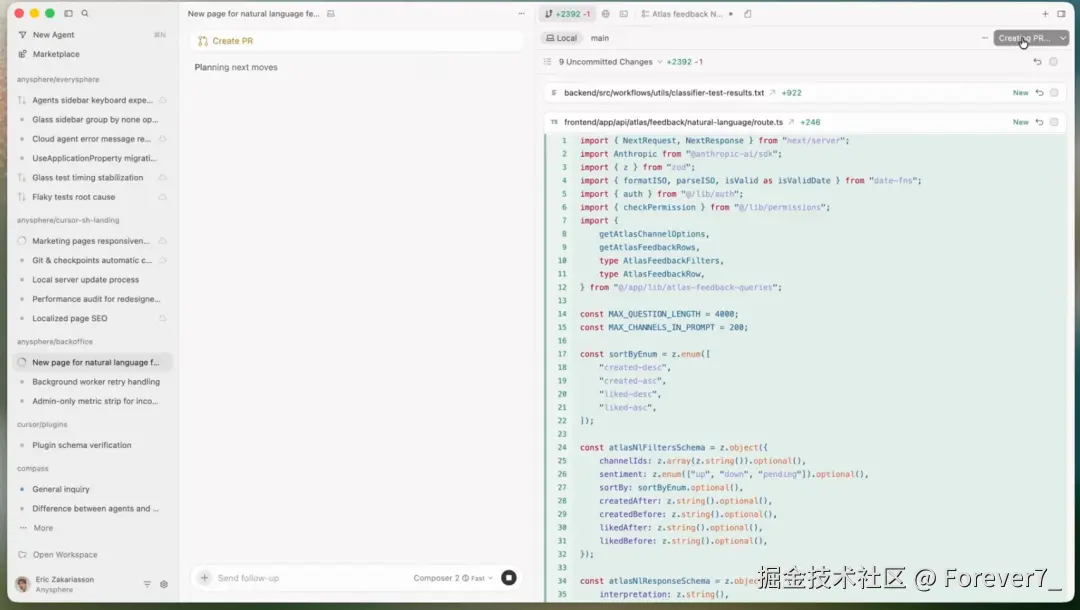Screen dimensions: 1080x610
Task: Click the cloud icon on Agents sidebar keyboard row
Action: 163,101
